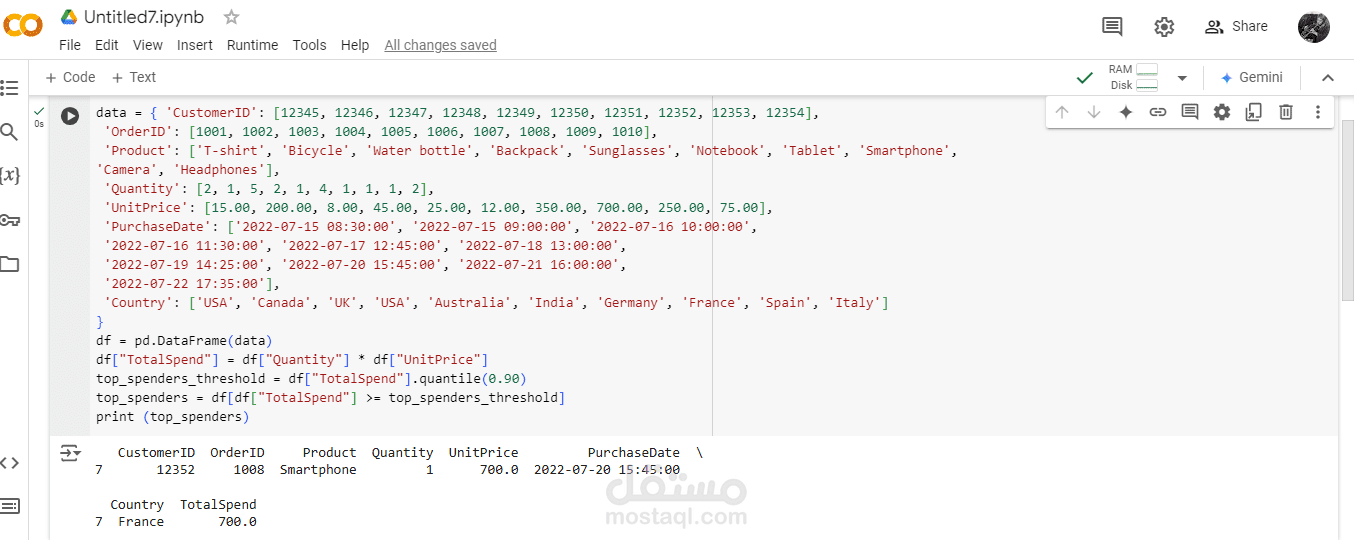Mirror the cell in a tab
1354x540 pixels.
point(1254,112)
